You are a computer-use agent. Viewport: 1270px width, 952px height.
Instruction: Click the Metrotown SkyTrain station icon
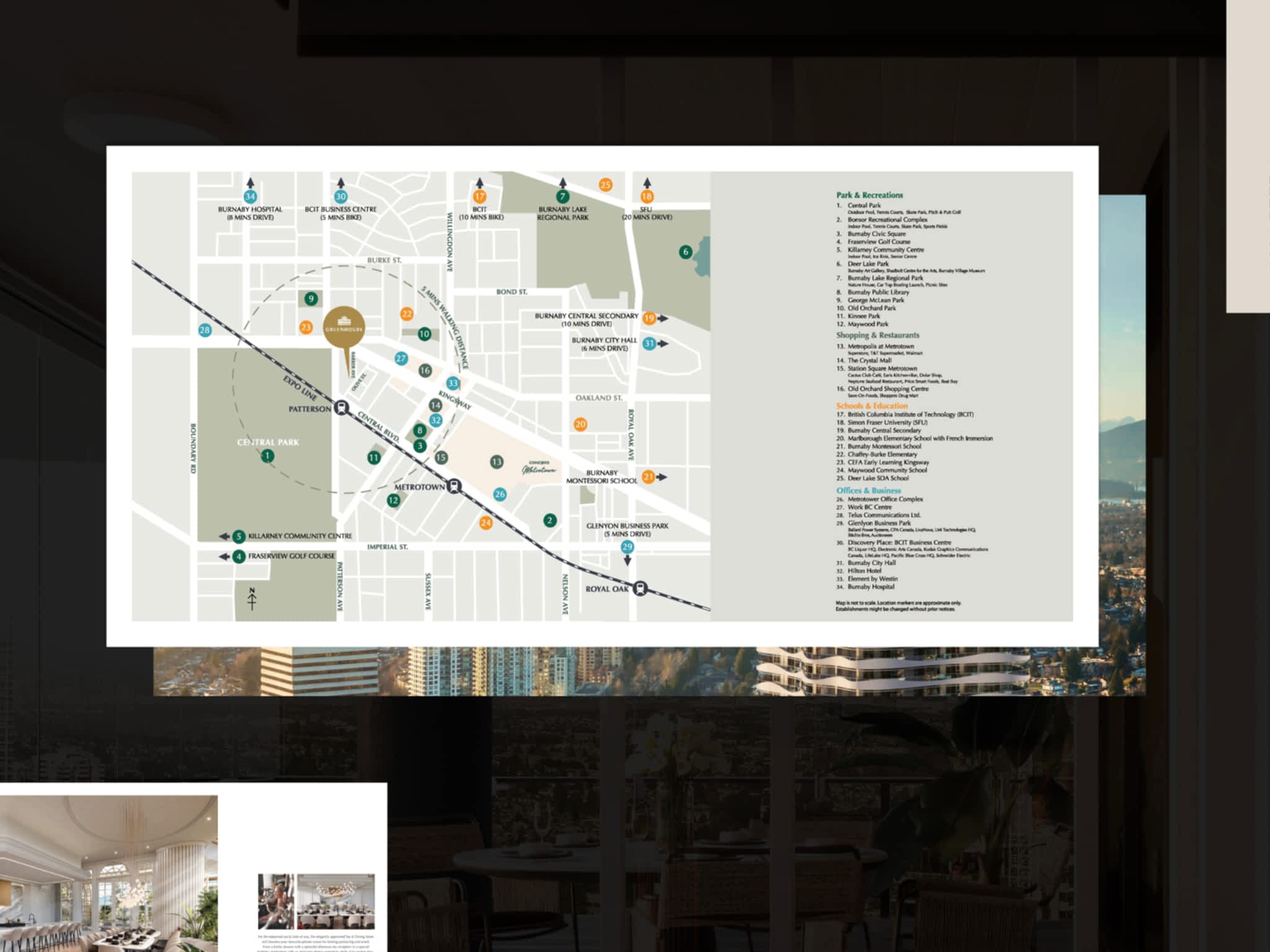(x=455, y=487)
